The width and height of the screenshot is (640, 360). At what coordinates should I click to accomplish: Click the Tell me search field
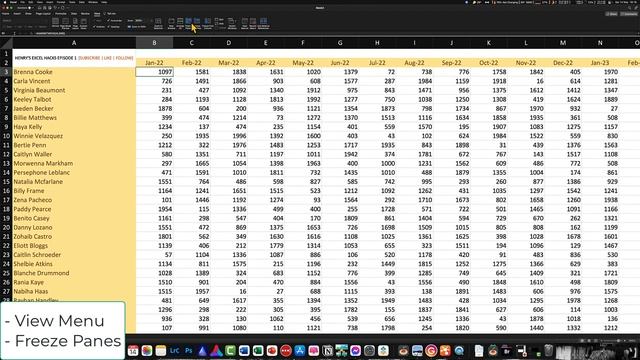[x=110, y=13]
